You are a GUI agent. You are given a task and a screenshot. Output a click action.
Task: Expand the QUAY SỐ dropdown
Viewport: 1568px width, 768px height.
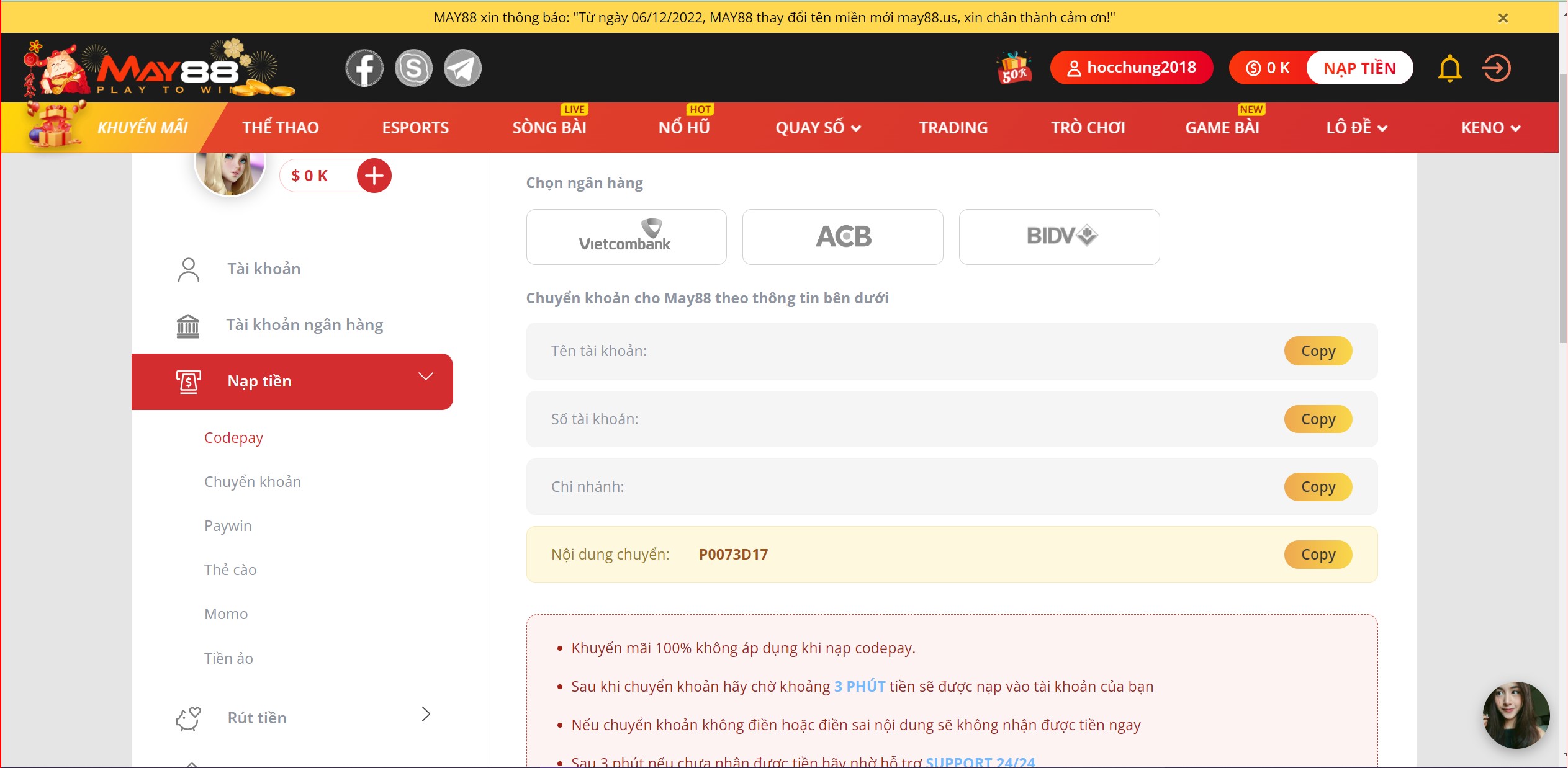tap(818, 128)
